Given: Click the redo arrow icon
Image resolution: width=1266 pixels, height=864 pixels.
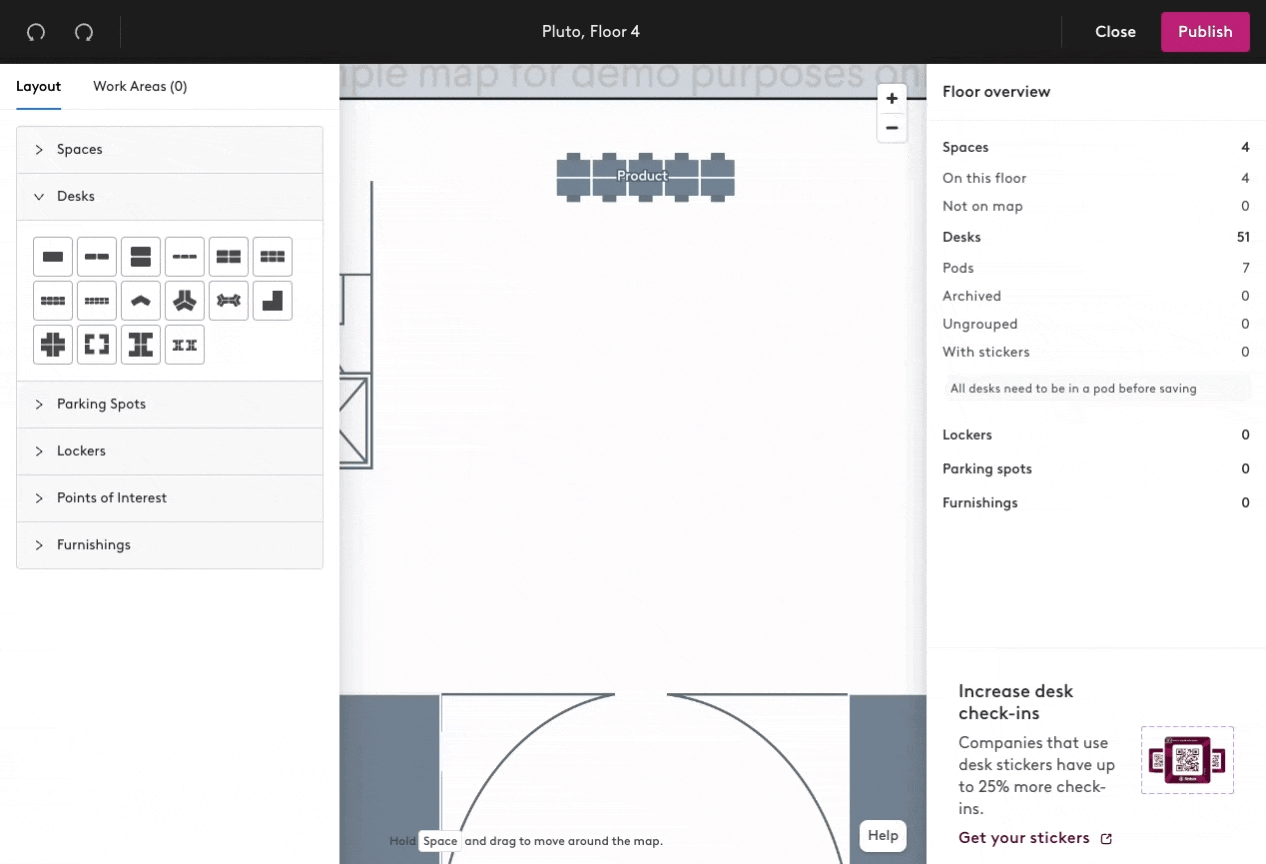Looking at the screenshot, I should pos(84,32).
